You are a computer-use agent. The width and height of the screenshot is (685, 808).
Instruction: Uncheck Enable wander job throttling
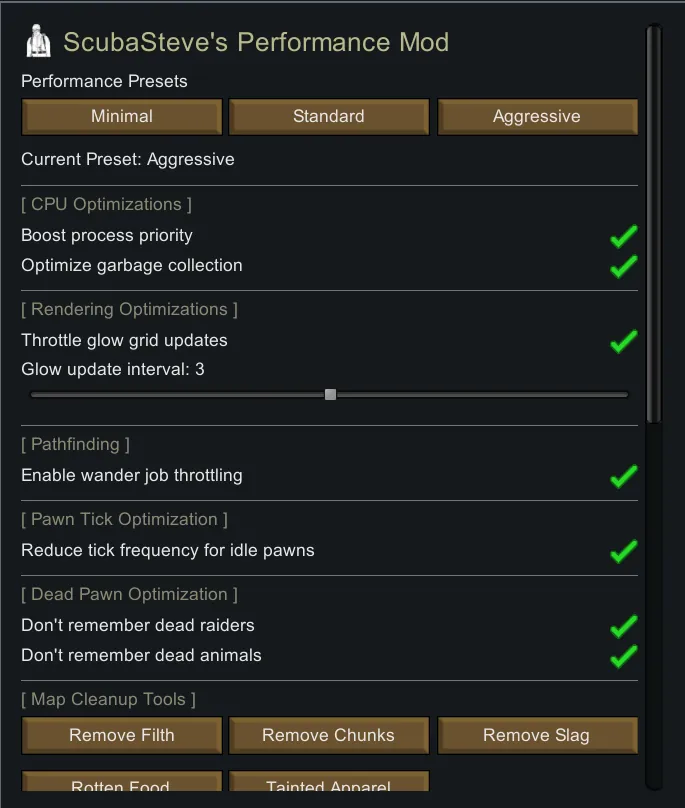point(624,476)
